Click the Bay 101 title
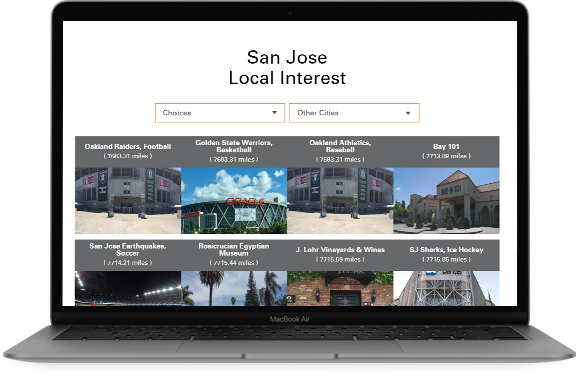The height and width of the screenshot is (376, 576). [446, 147]
